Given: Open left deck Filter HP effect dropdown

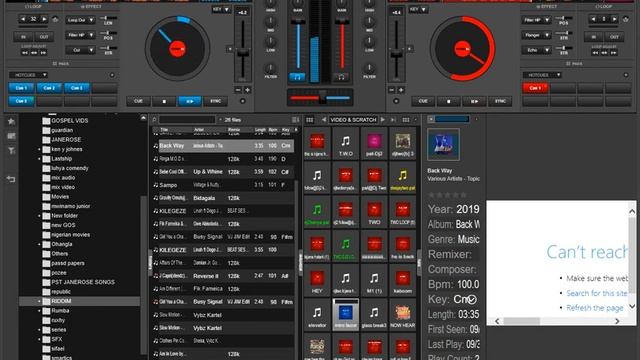Looking at the screenshot, I should pos(80,35).
